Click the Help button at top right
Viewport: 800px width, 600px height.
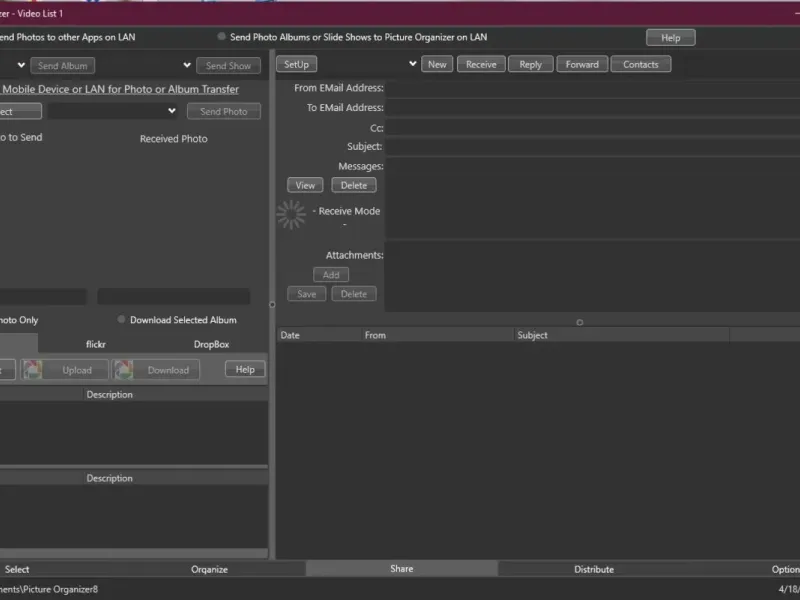[670, 38]
